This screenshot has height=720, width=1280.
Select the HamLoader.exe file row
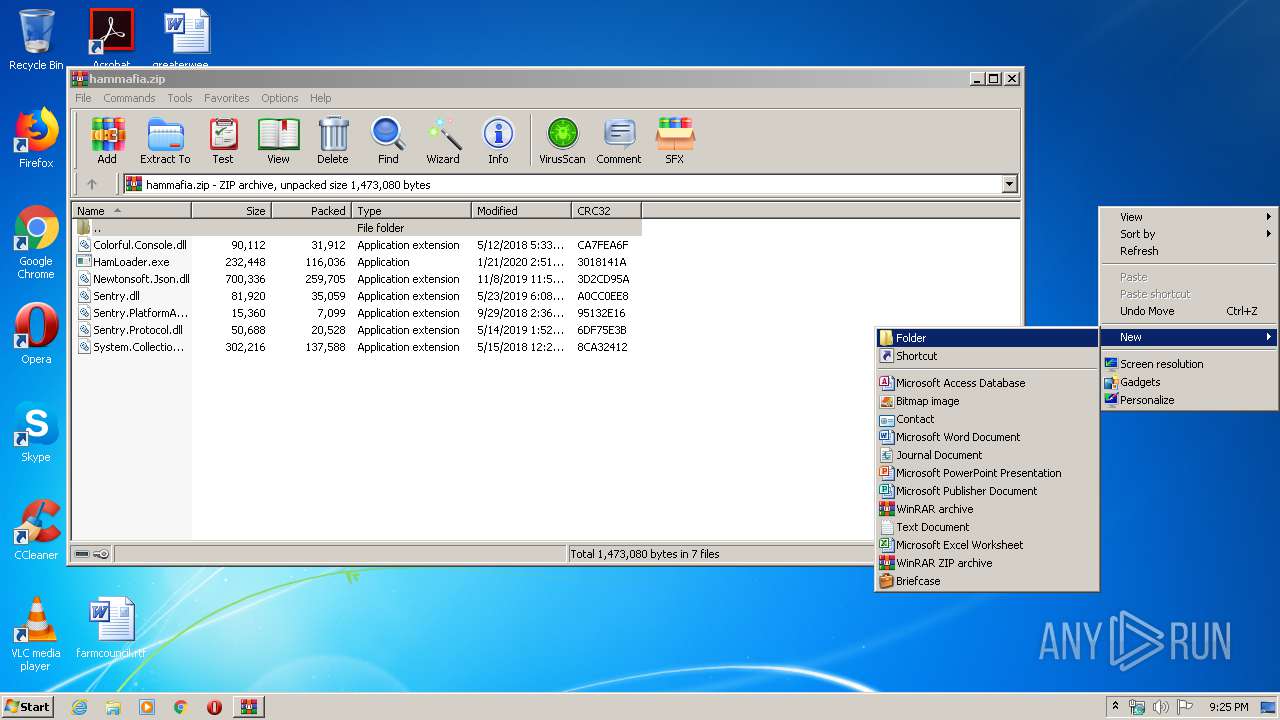[x=357, y=262]
